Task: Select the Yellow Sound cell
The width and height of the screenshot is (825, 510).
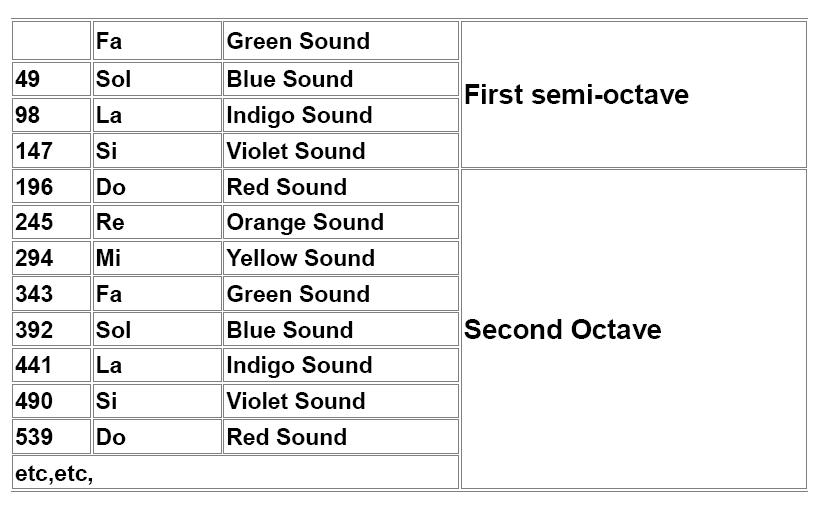Action: pos(300,258)
